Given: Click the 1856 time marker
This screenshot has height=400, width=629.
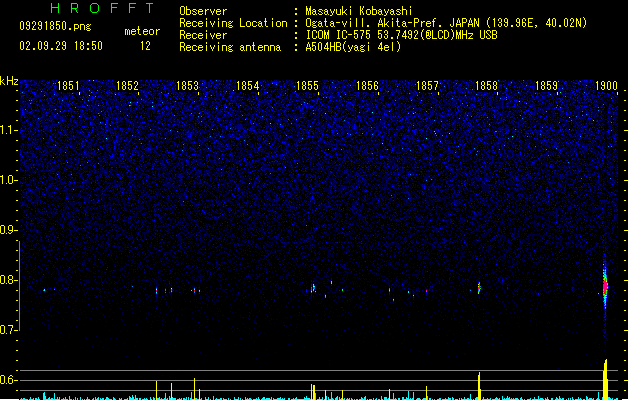Looking at the screenshot, I should click(367, 86).
